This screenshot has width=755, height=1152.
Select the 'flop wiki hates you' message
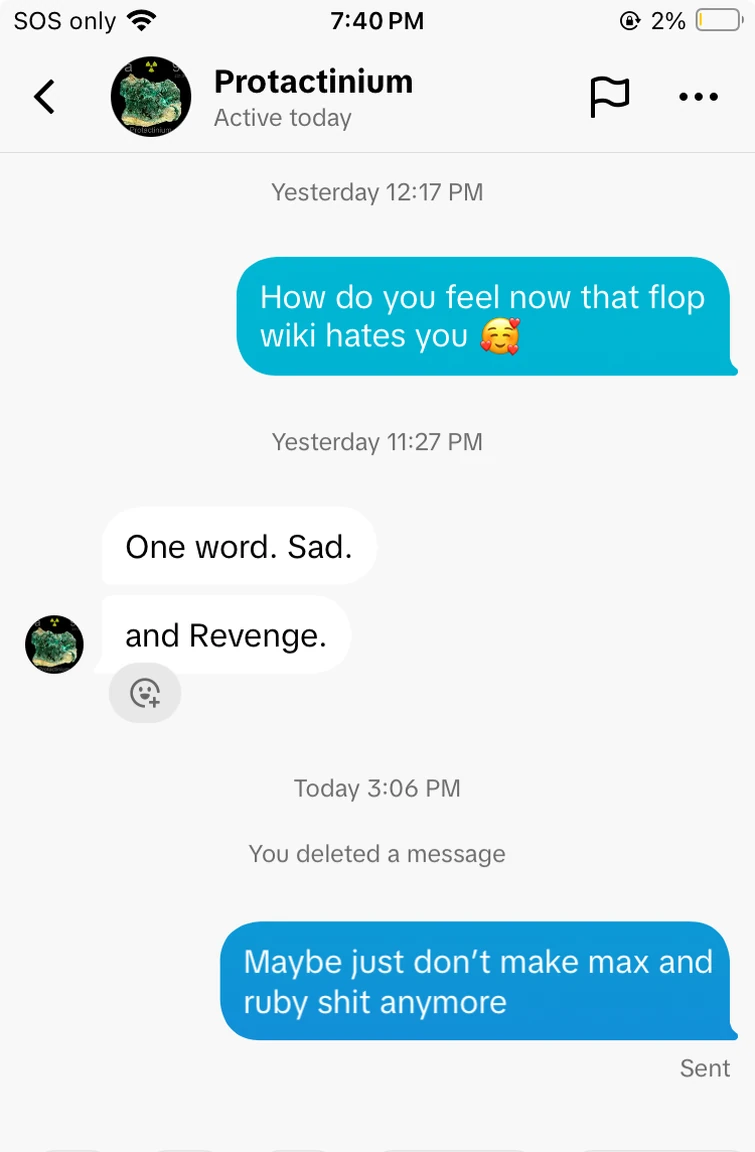tap(485, 316)
